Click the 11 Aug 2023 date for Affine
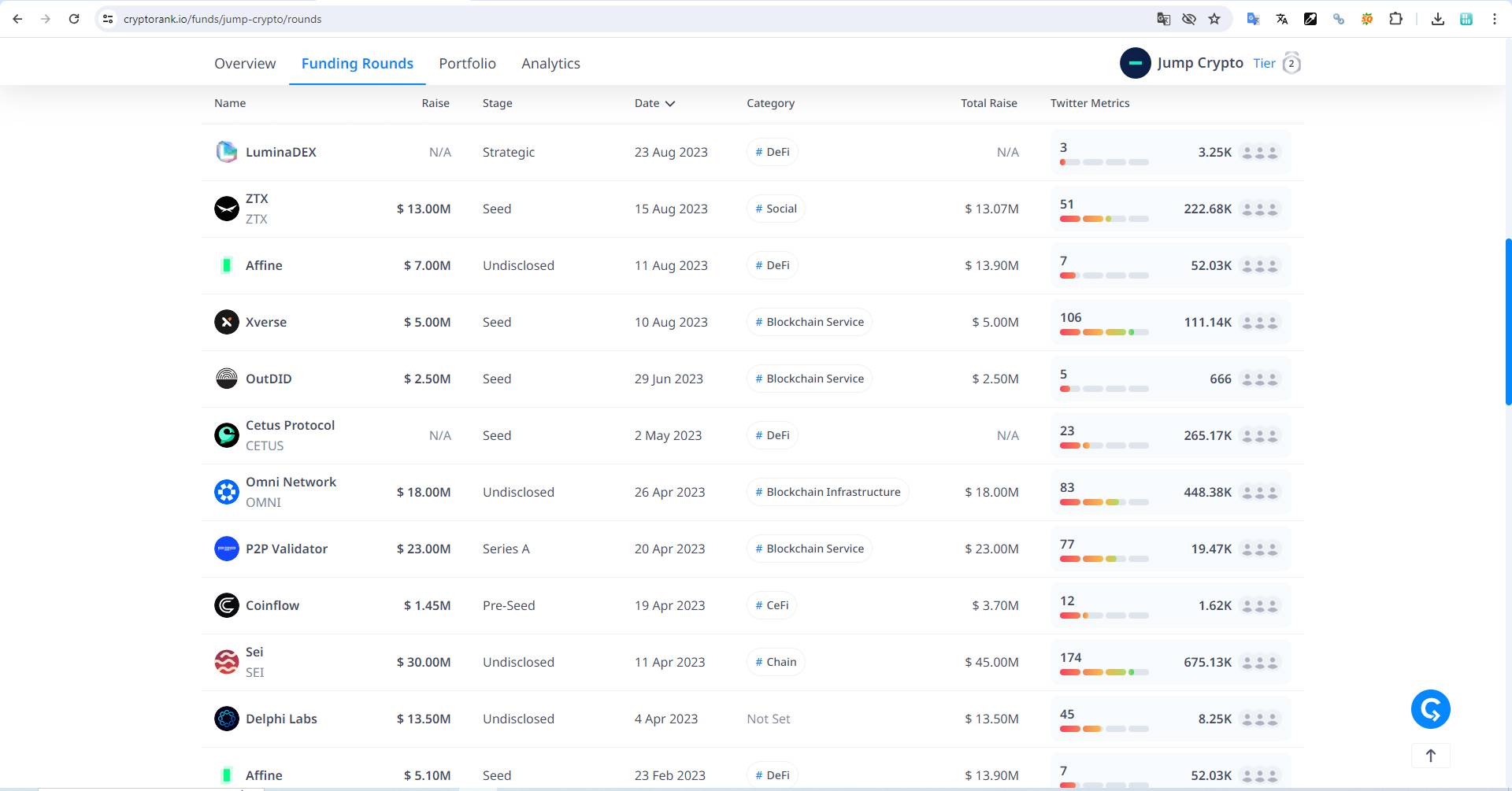 671,265
